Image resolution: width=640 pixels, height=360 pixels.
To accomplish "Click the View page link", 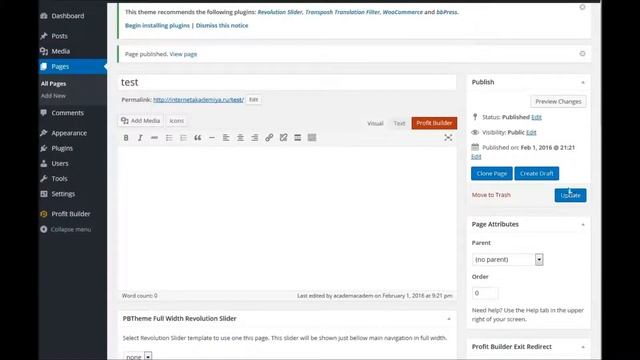I will 183,54.
